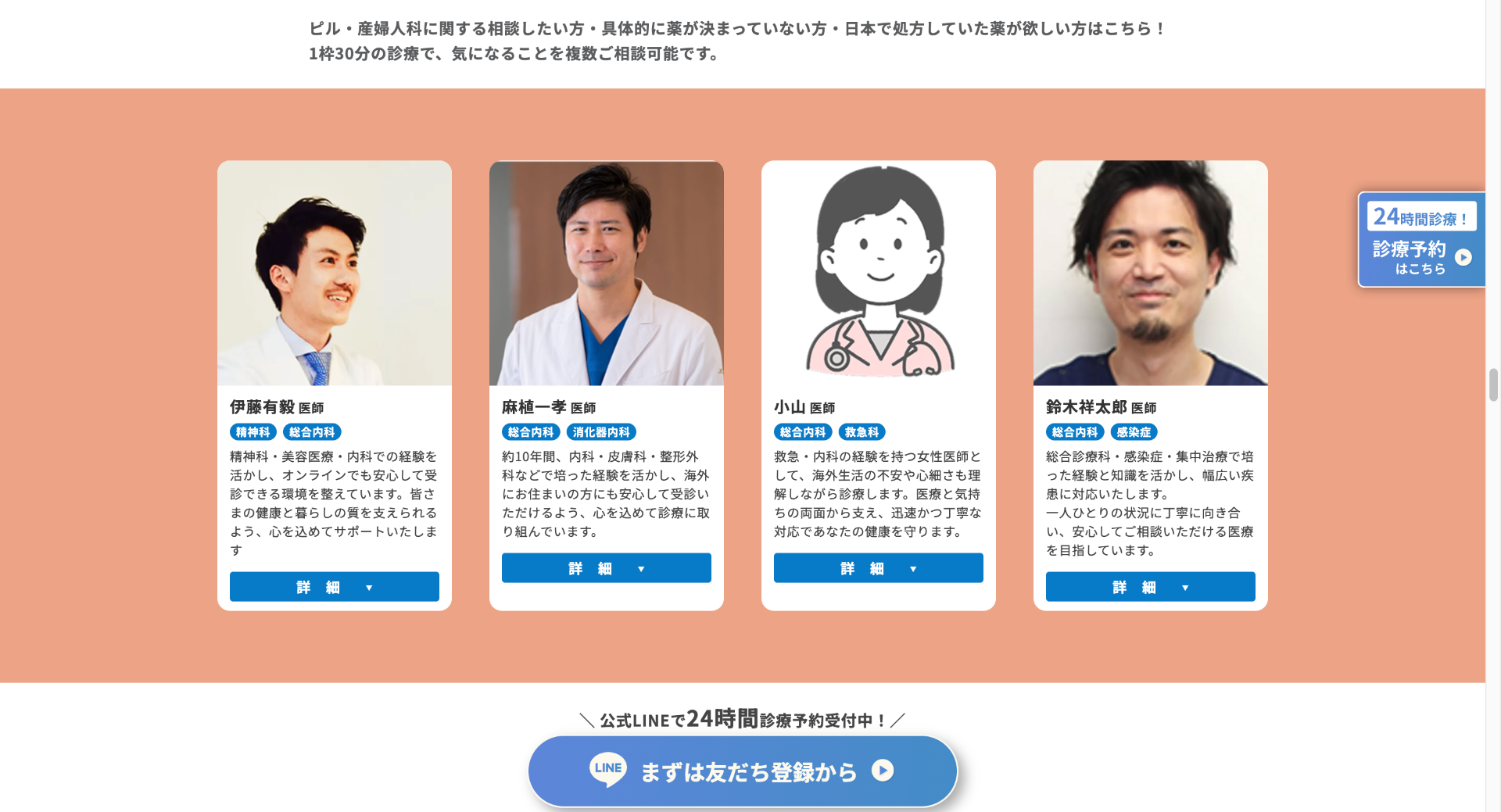Click the 鈴木祥太郎 医師 name heading
This screenshot has width=1501, height=812.
tap(1101, 407)
